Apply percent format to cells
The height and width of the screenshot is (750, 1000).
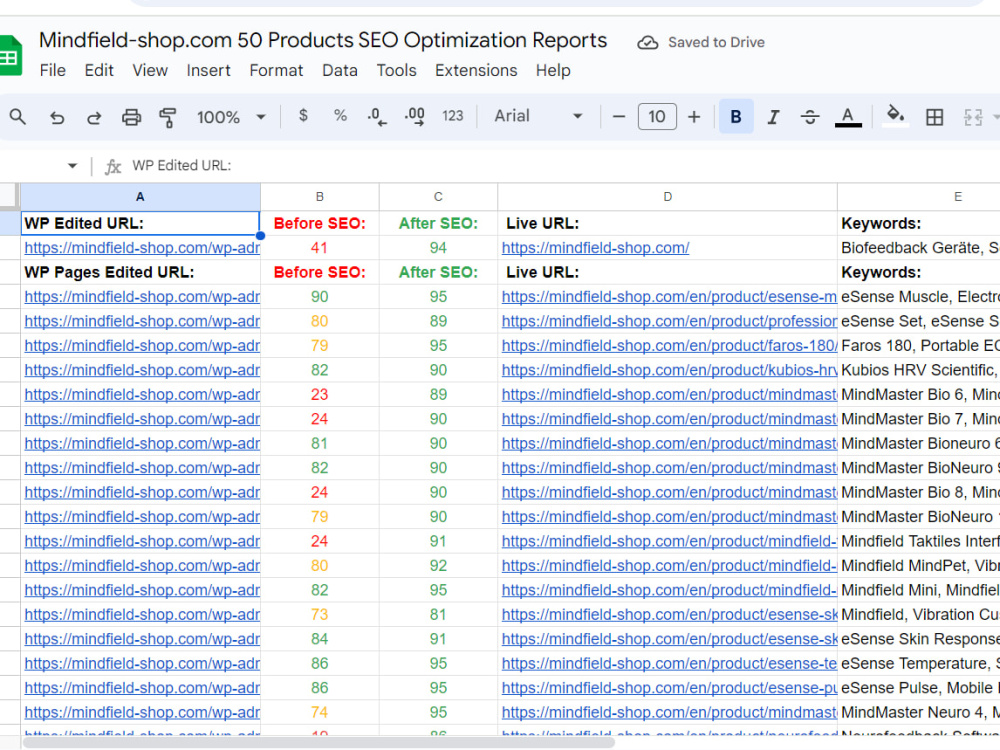pos(340,116)
